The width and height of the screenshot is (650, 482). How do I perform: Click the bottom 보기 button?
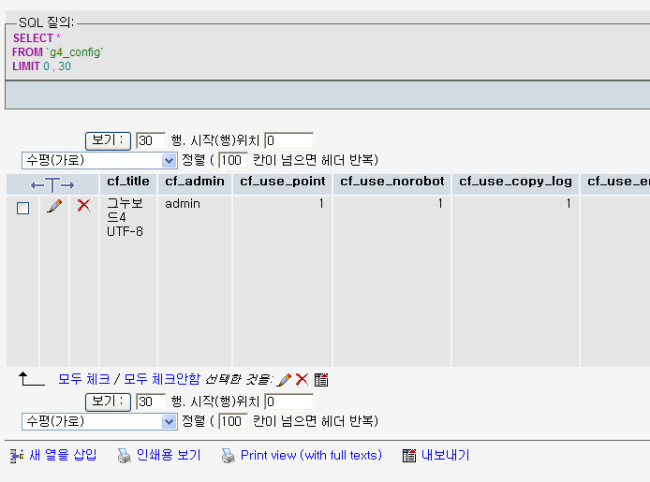[x=108, y=402]
